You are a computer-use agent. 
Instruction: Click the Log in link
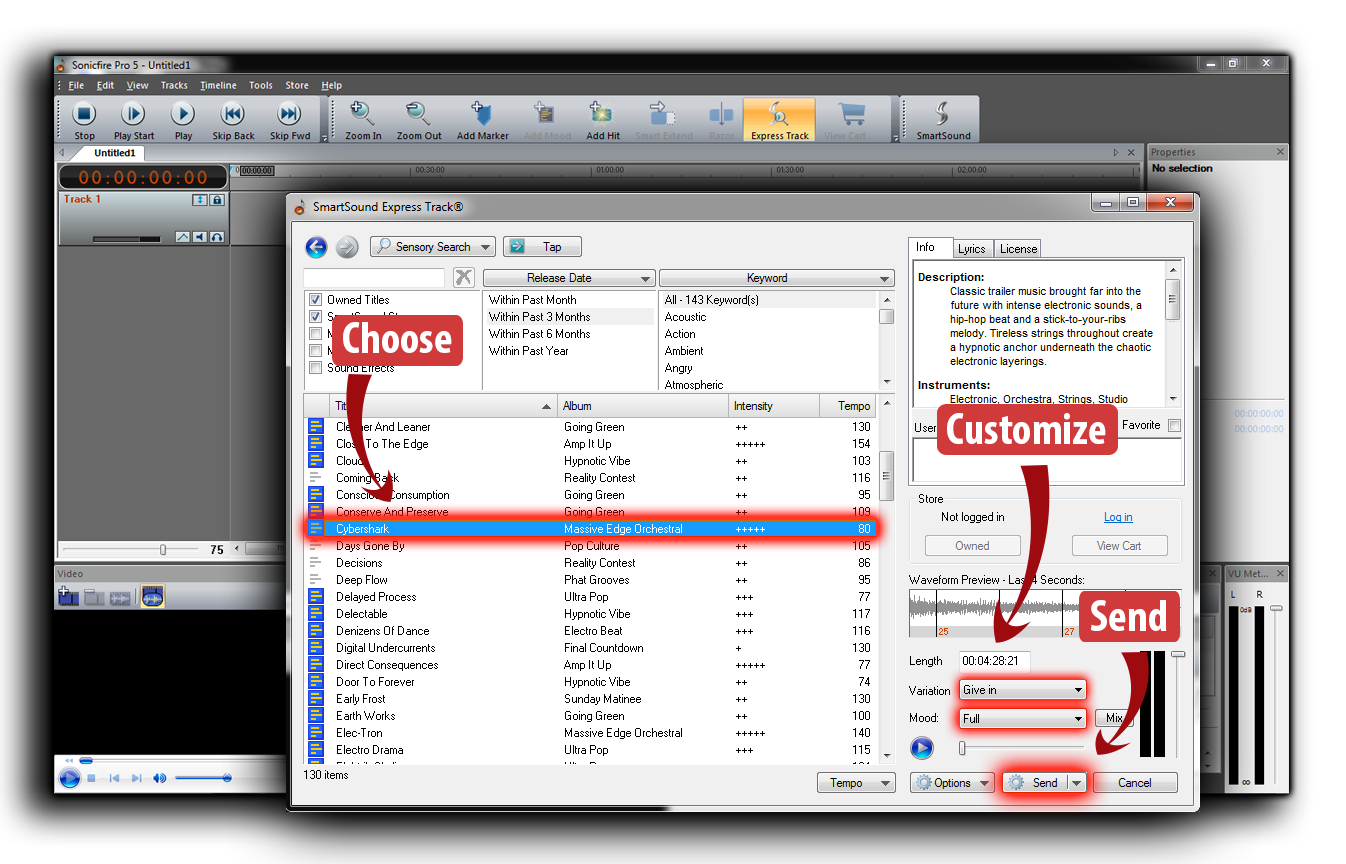(x=1118, y=517)
